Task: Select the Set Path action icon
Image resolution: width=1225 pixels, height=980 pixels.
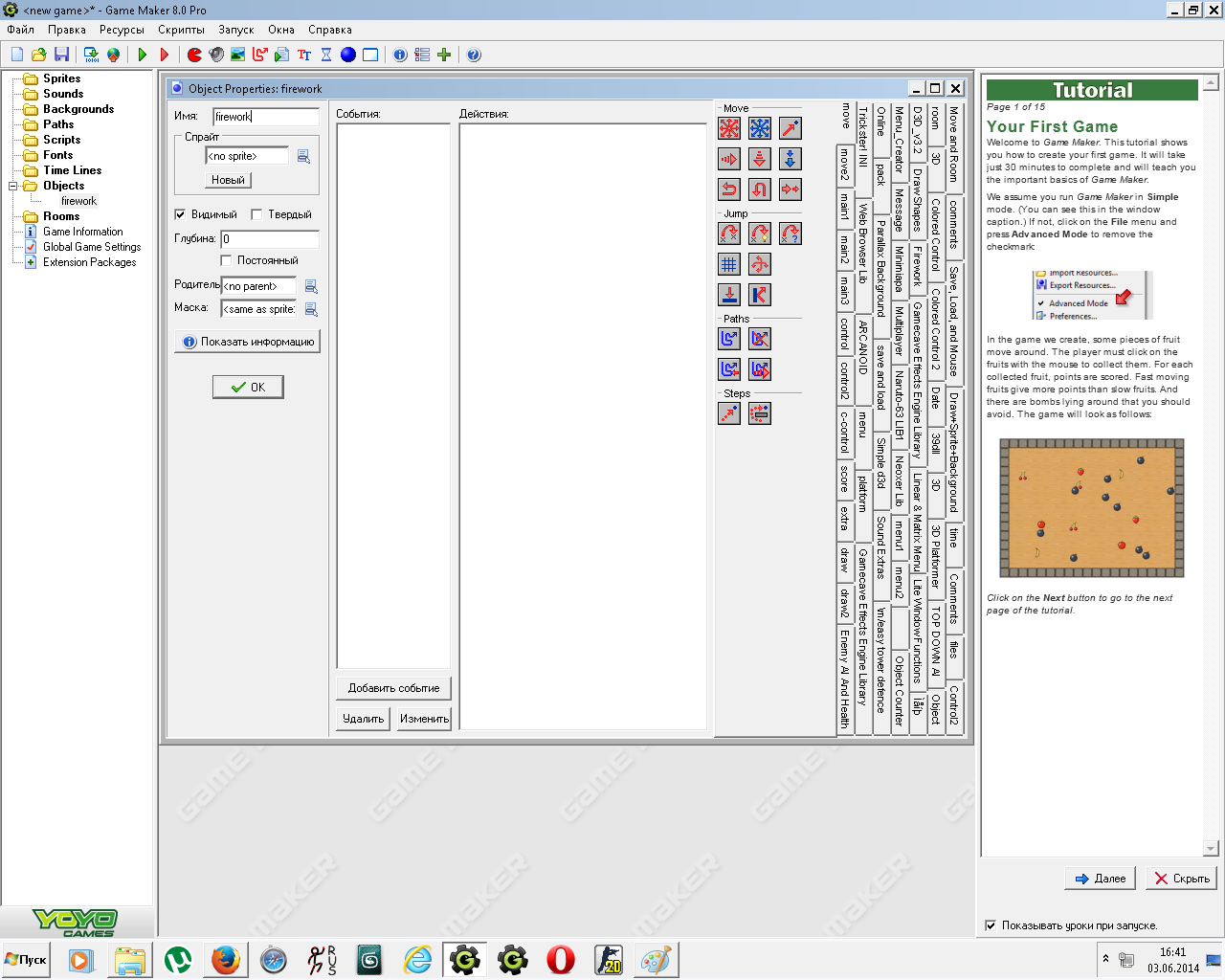Action: (x=729, y=339)
